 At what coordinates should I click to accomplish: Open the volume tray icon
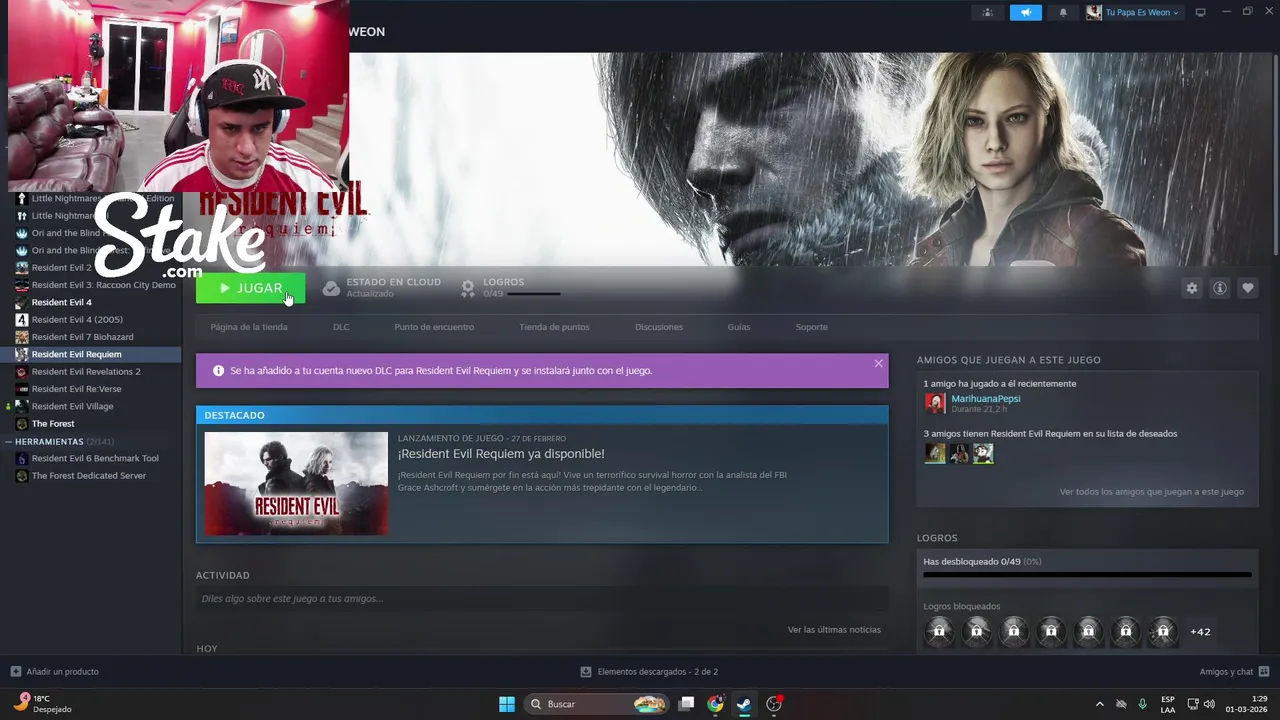[x=1208, y=704]
